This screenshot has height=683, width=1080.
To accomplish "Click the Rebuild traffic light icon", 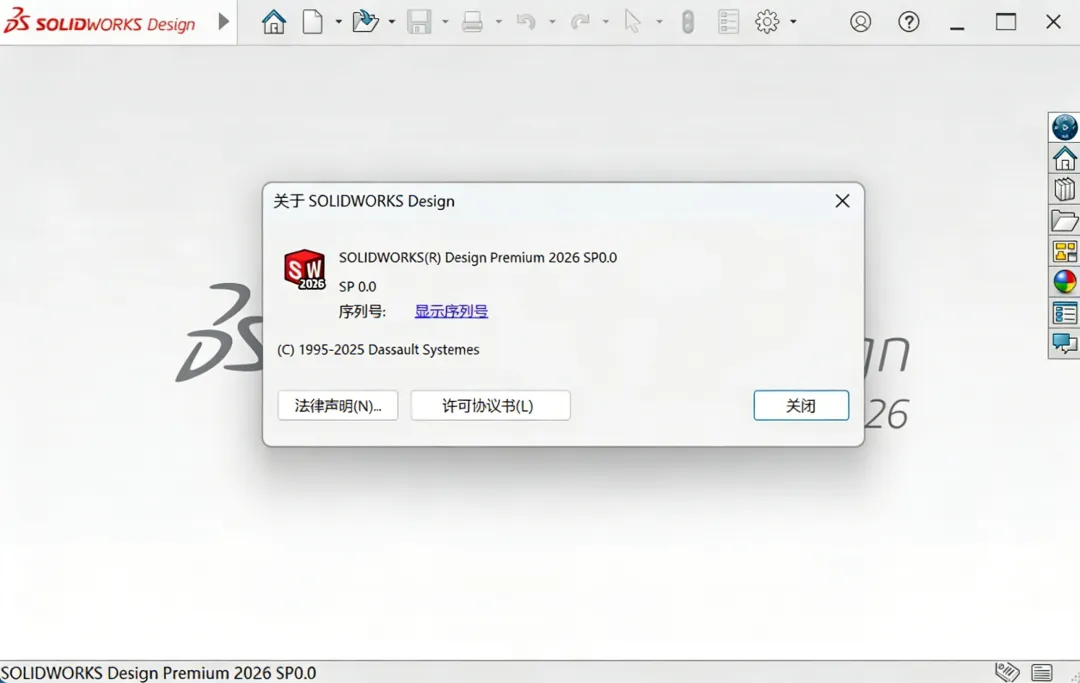I will click(687, 22).
